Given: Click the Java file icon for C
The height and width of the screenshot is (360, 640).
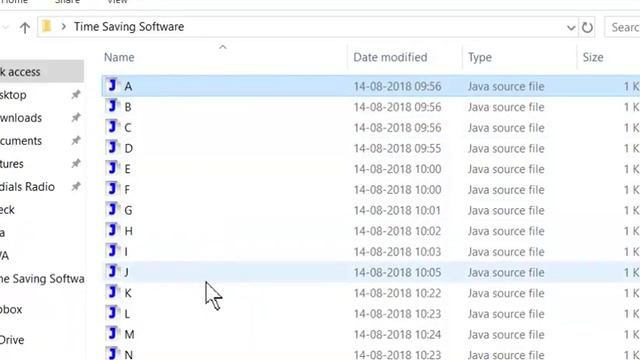Looking at the screenshot, I should pyautogui.click(x=112, y=127).
